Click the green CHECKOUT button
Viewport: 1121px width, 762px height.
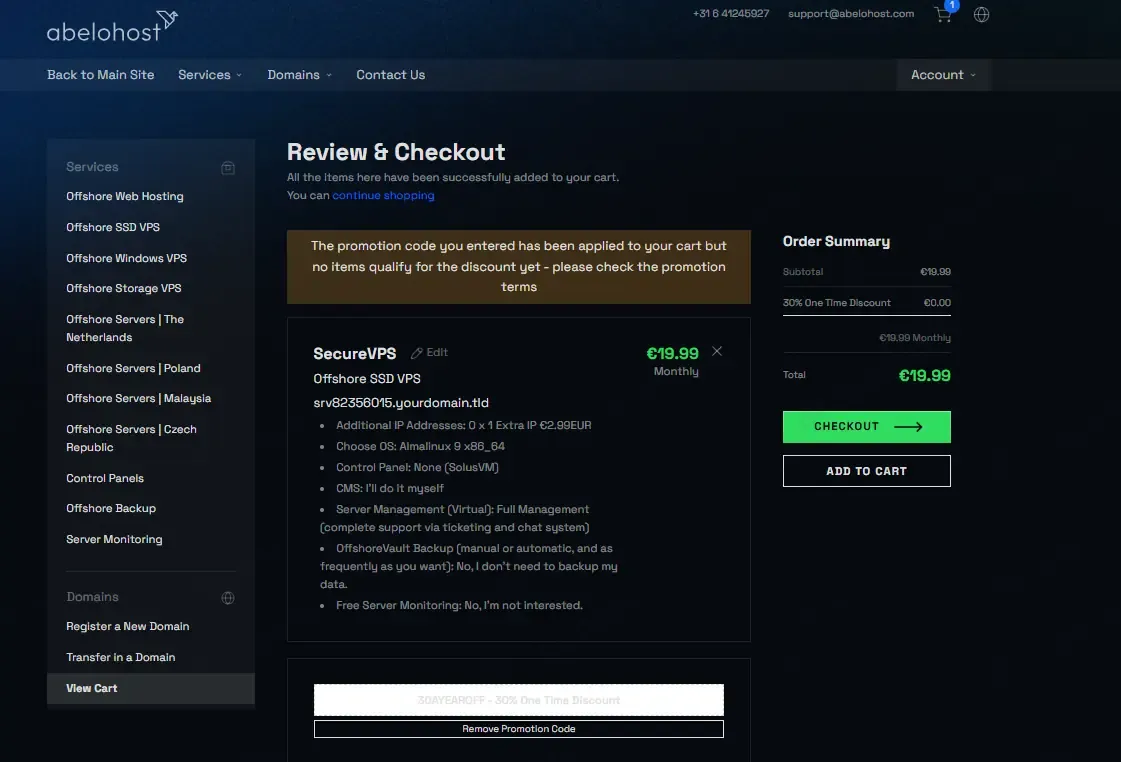pos(866,427)
